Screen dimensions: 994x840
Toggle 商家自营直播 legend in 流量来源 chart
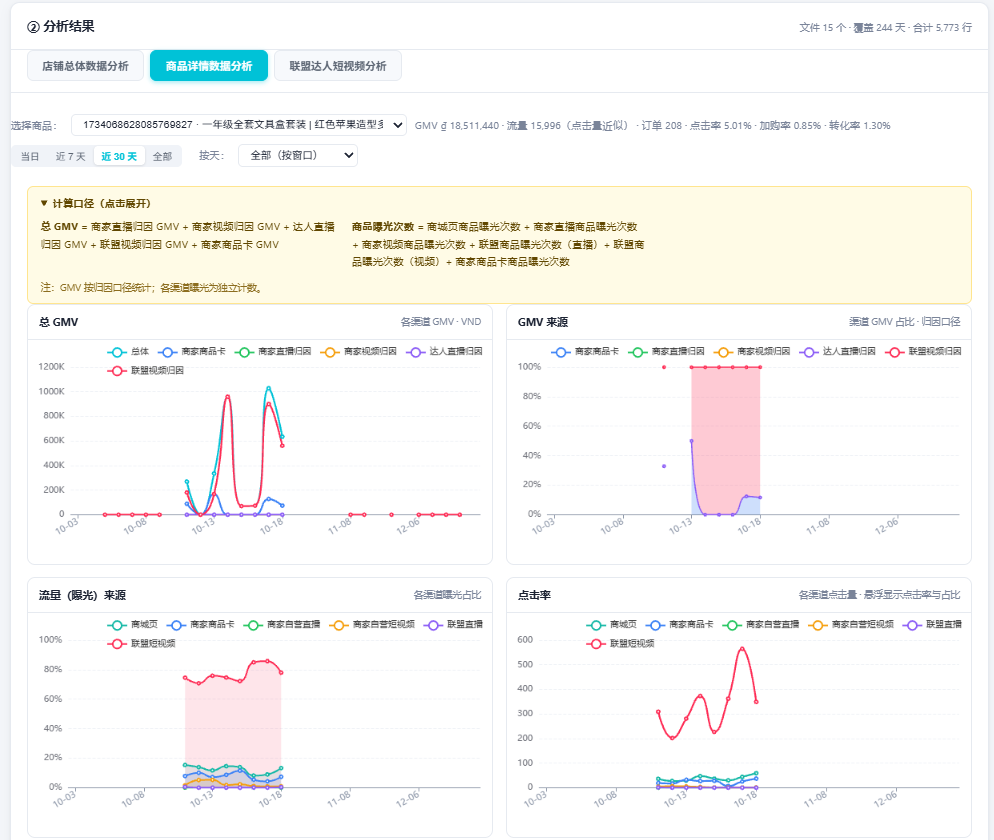tap(281, 625)
